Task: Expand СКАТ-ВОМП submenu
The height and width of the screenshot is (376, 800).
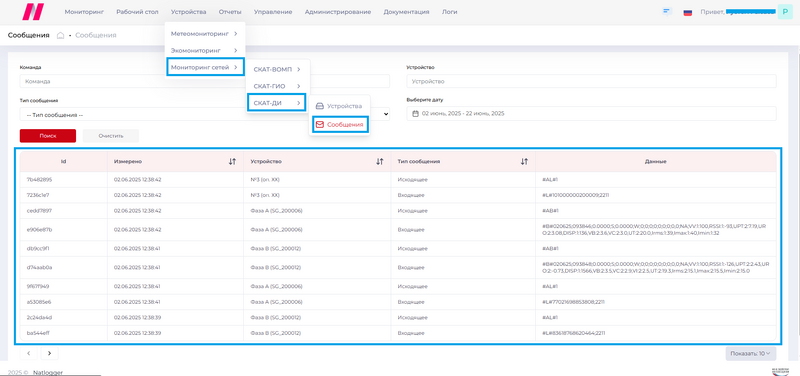Action: [278, 69]
